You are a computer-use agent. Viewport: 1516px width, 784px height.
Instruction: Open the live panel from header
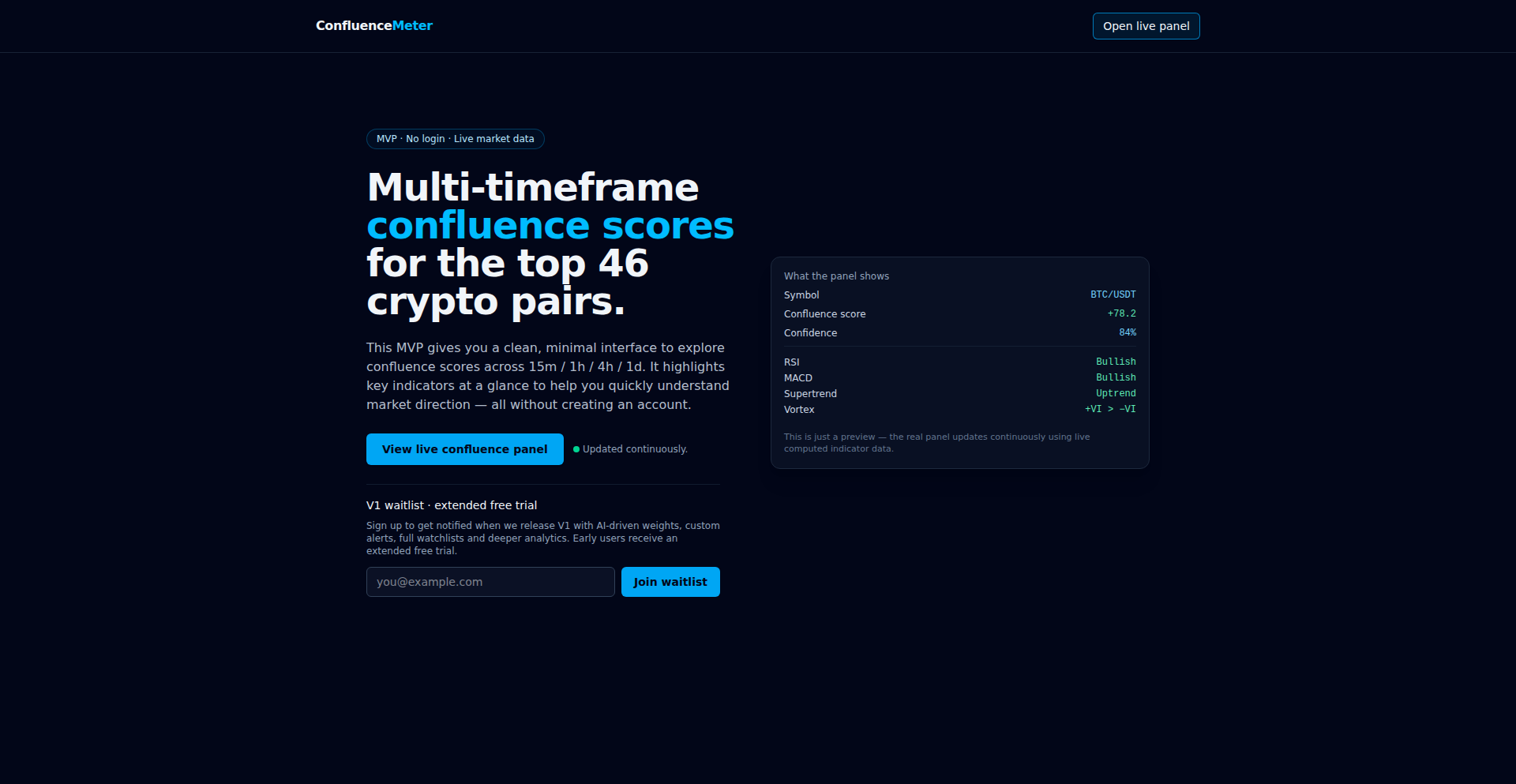[1146, 26]
